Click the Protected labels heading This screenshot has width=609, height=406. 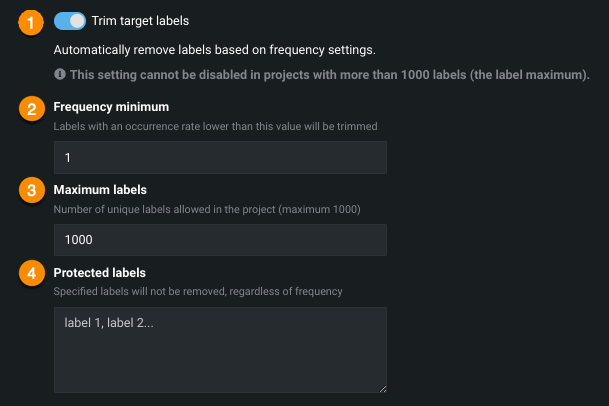[99, 272]
